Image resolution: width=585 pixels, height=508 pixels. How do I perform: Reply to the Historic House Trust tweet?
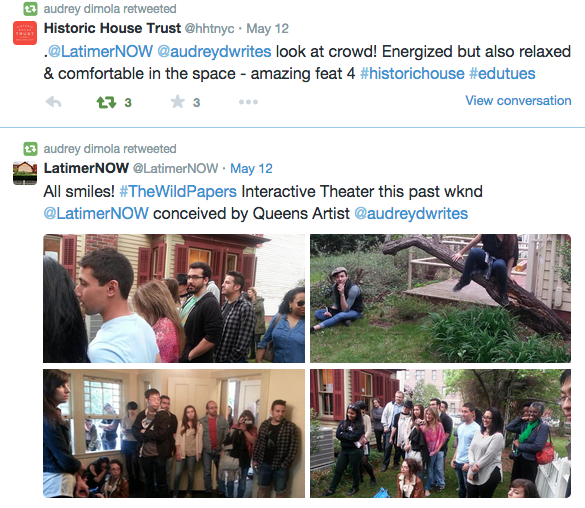pyautogui.click(x=53, y=102)
